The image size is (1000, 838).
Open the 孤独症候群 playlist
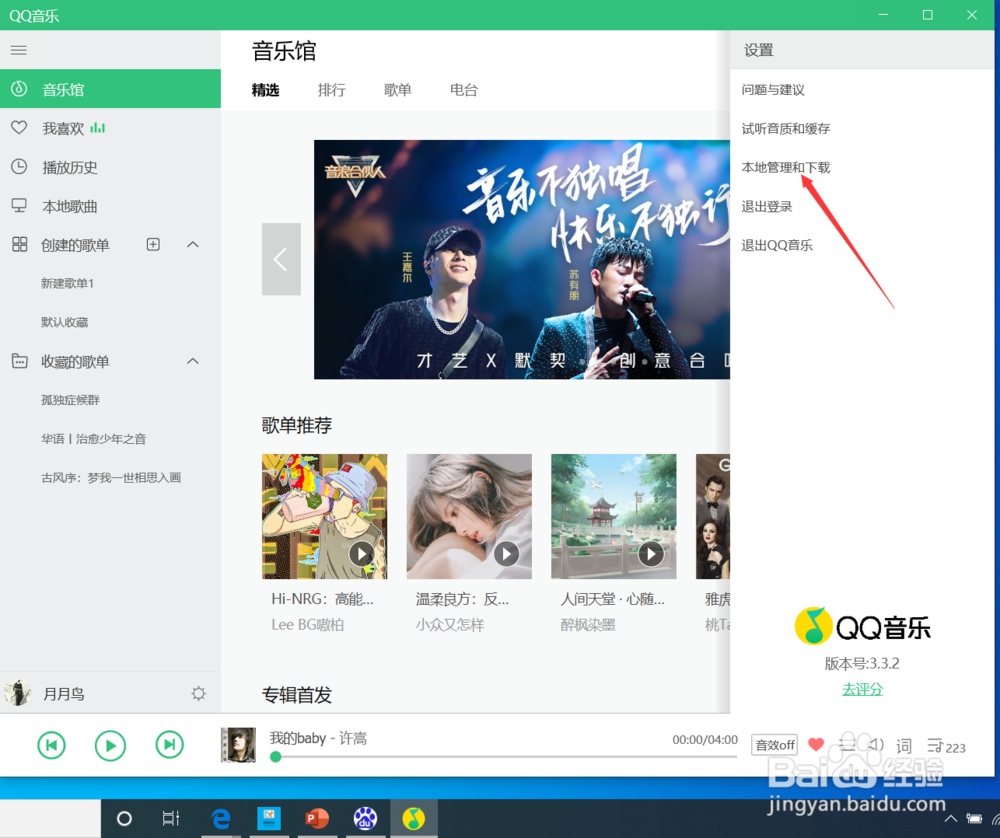click(x=70, y=400)
